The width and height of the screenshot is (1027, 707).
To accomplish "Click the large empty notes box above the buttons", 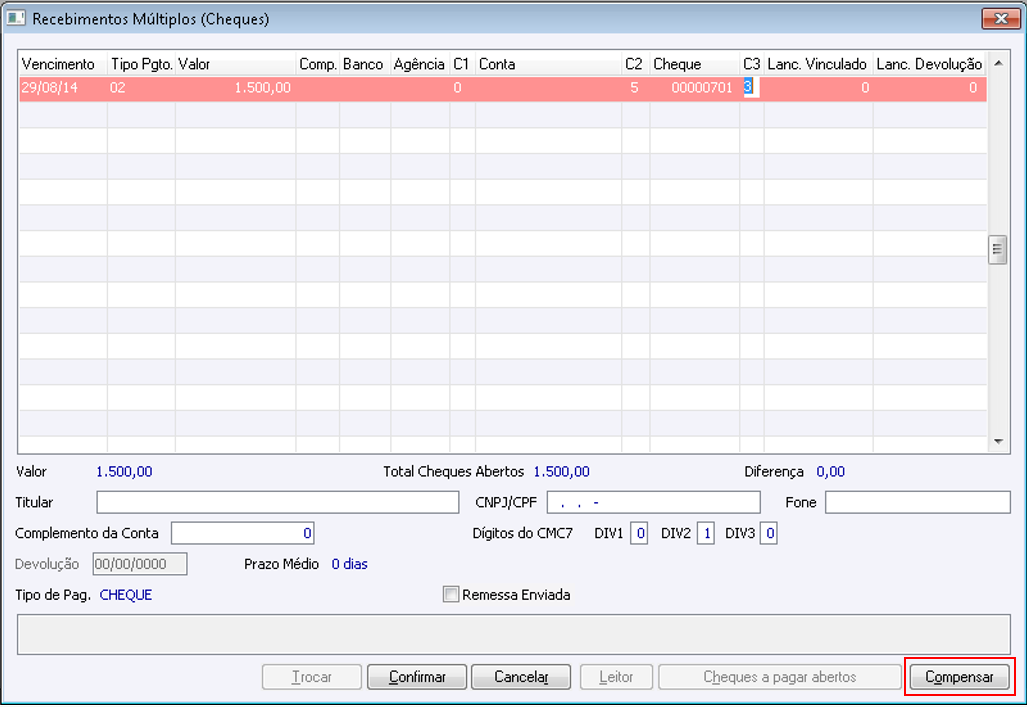I will point(514,634).
